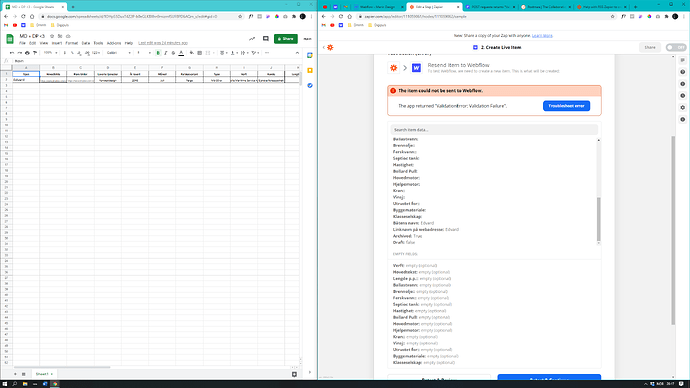Viewport: 690px width, 388px height.
Task: Open the fill color picker in Sheets
Action: pyautogui.click(x=191, y=53)
